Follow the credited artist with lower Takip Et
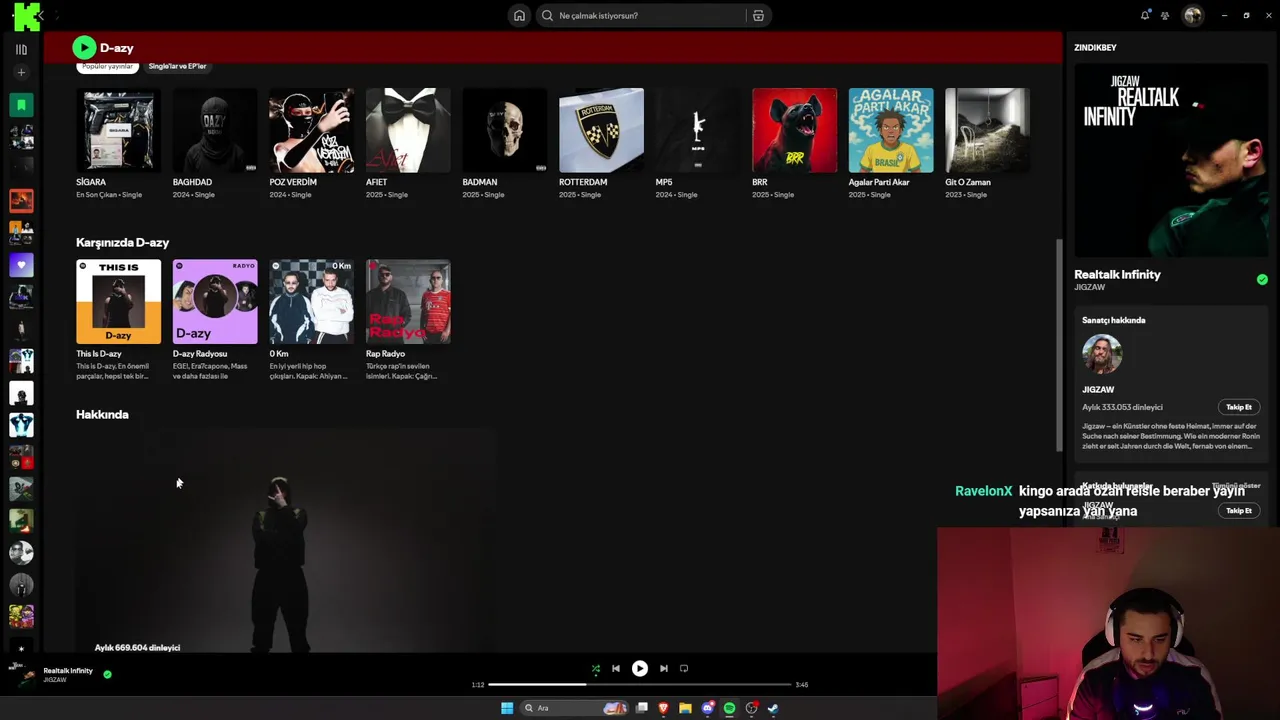Image resolution: width=1280 pixels, height=720 pixels. tap(1239, 511)
